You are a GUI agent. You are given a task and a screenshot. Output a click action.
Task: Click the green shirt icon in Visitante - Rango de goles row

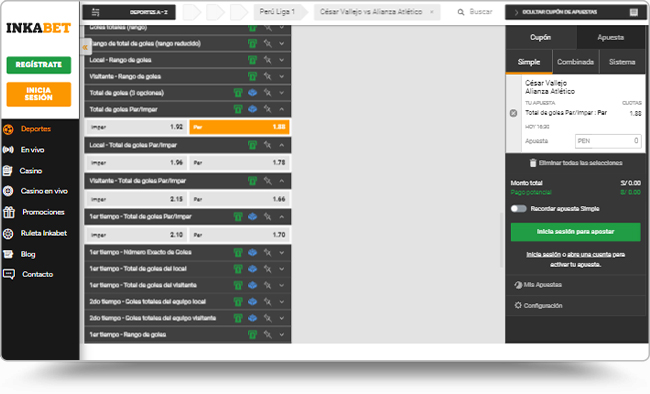[x=252, y=76]
